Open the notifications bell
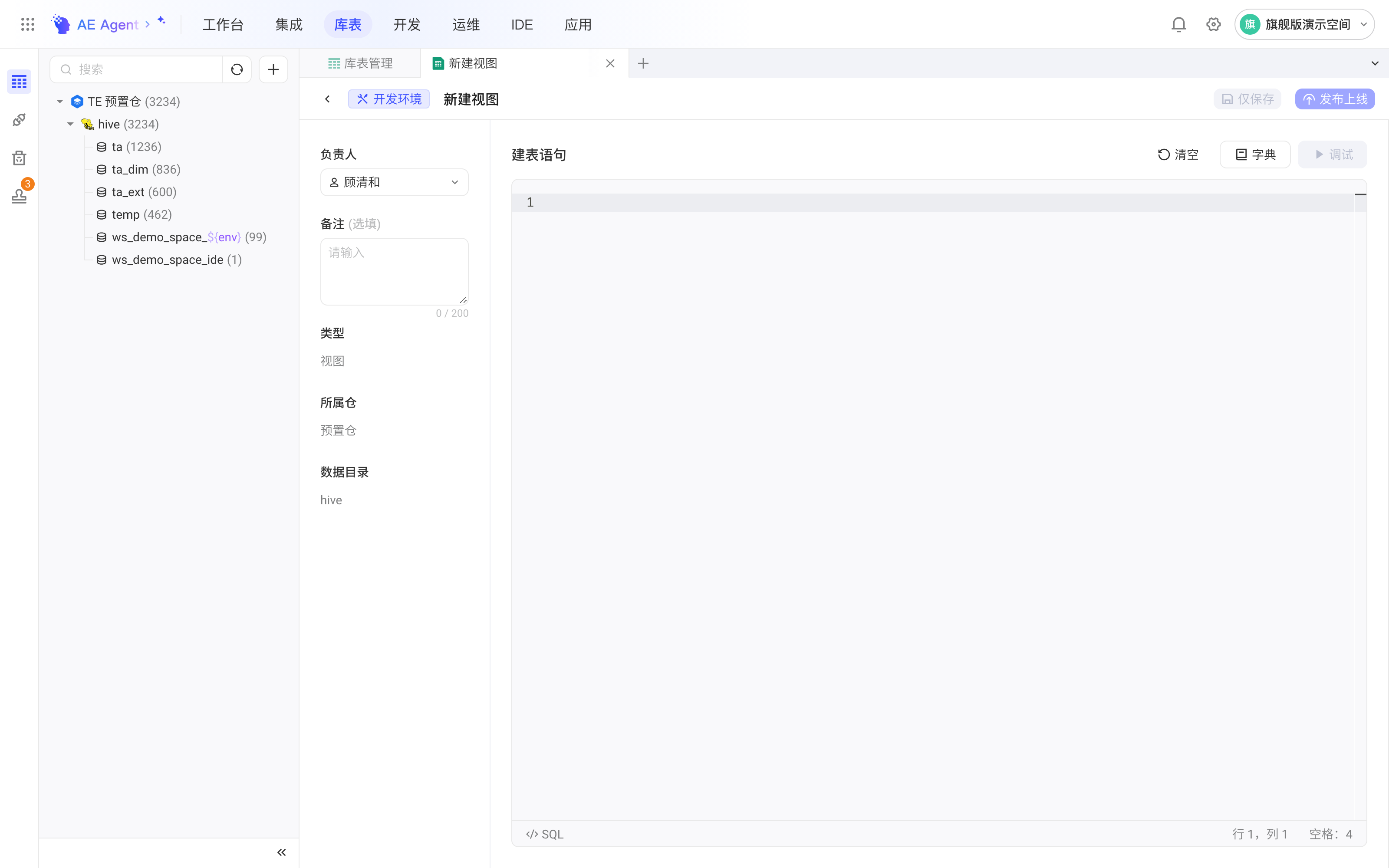The image size is (1389, 868). [1178, 24]
